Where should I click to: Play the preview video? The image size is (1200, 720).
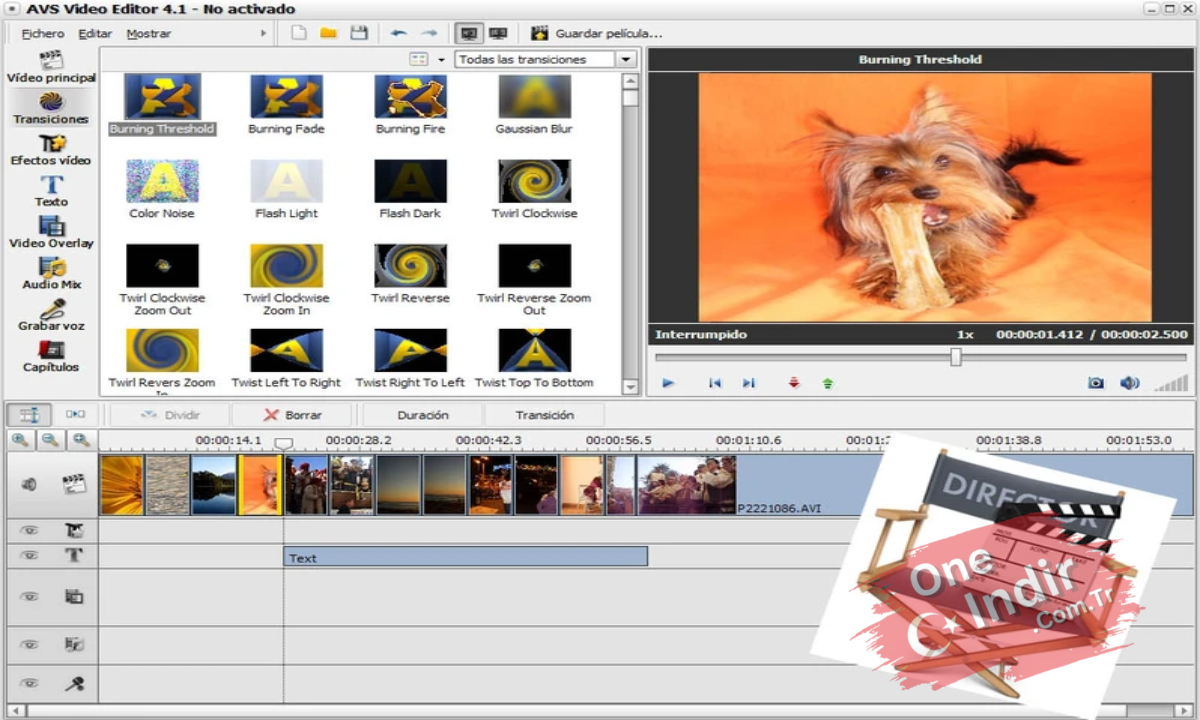coord(668,383)
